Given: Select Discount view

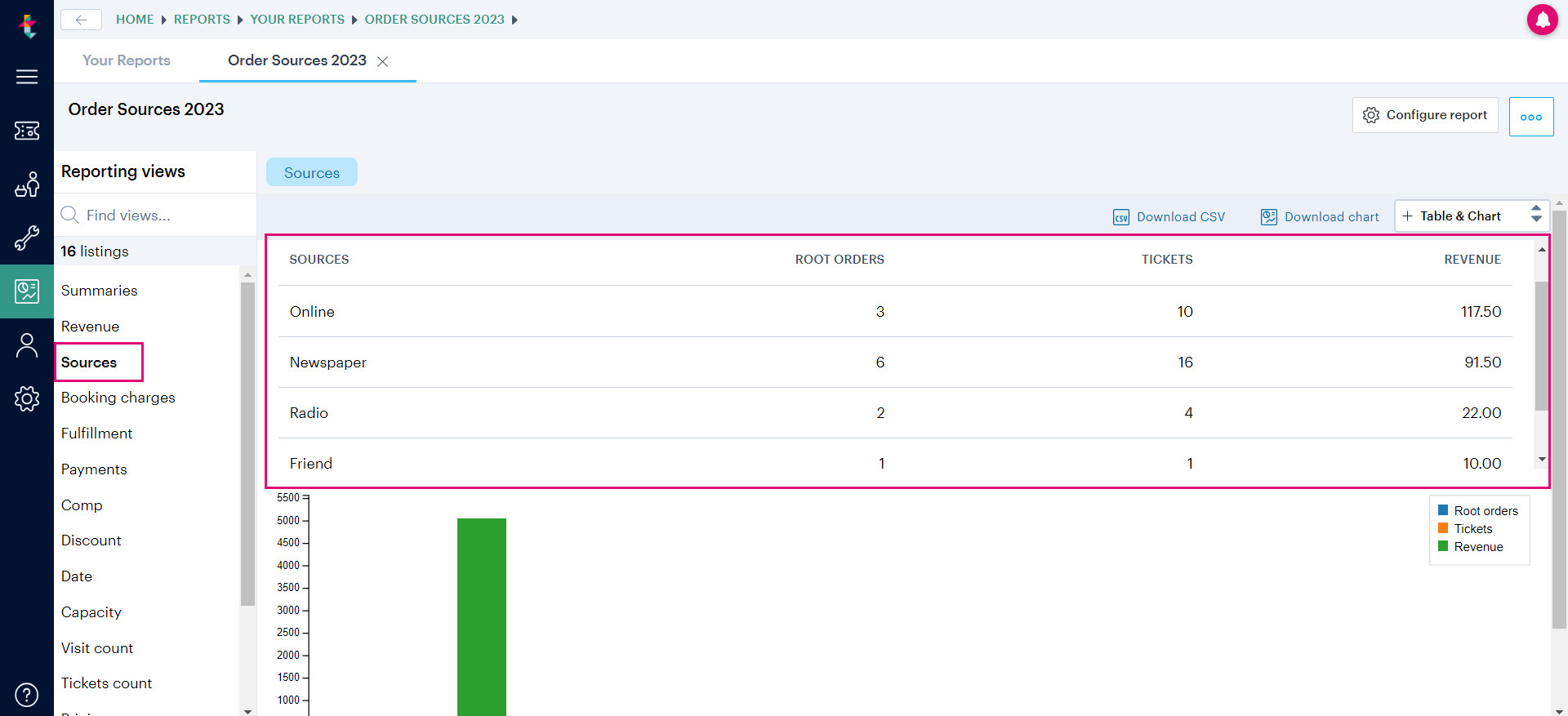Looking at the screenshot, I should [91, 540].
